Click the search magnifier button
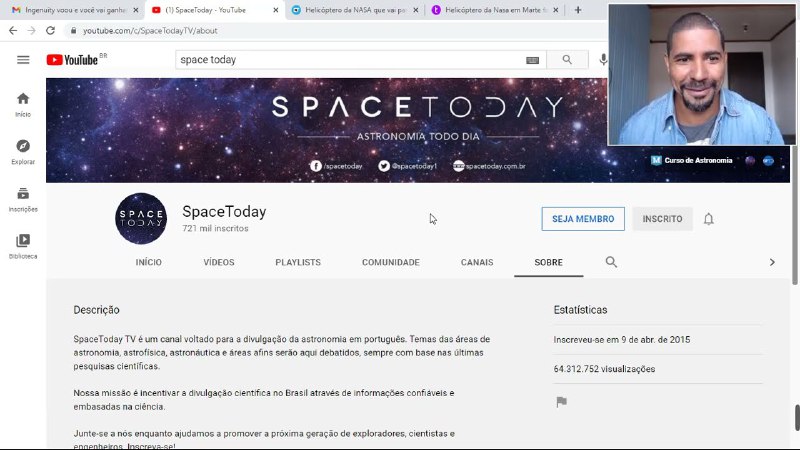Image resolution: width=800 pixels, height=450 pixels. coord(567,60)
